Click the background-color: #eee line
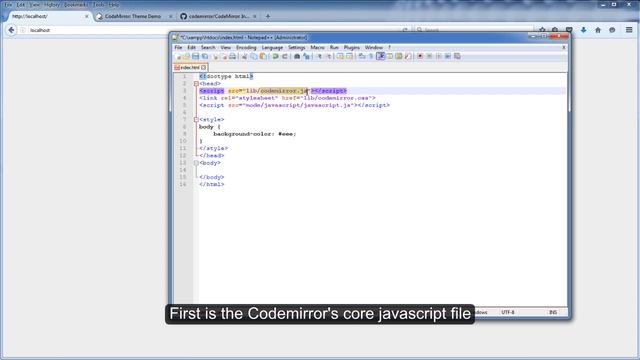The image size is (640, 360). (255, 134)
